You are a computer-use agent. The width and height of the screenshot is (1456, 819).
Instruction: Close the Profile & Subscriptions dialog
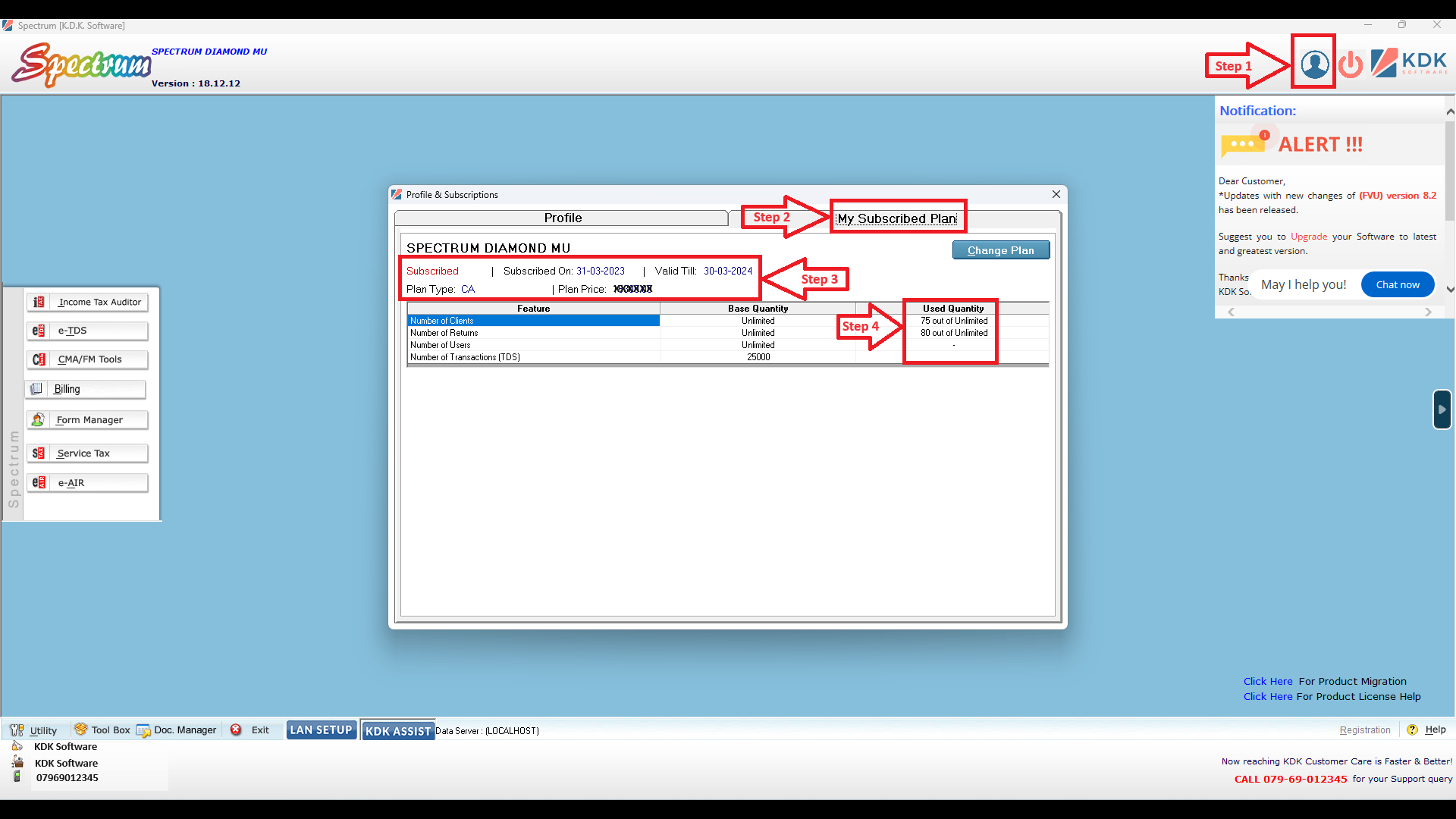click(1056, 195)
